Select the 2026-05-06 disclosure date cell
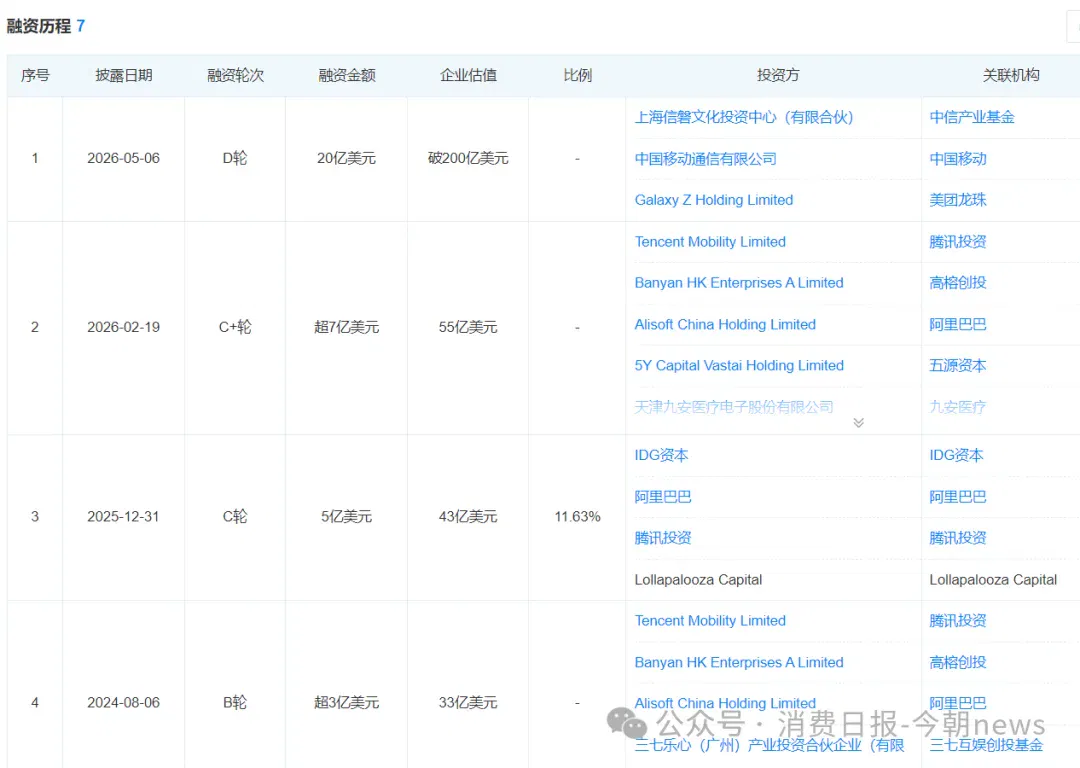The image size is (1080, 768). coord(123,158)
